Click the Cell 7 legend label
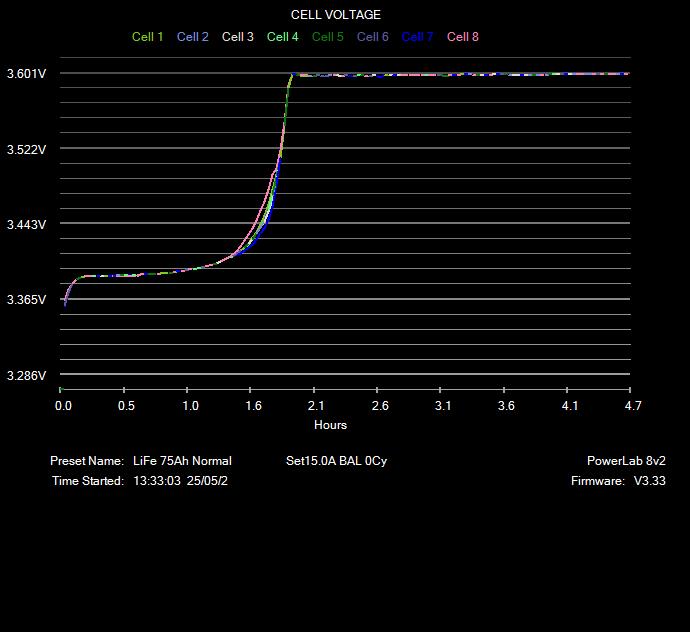 pos(418,37)
